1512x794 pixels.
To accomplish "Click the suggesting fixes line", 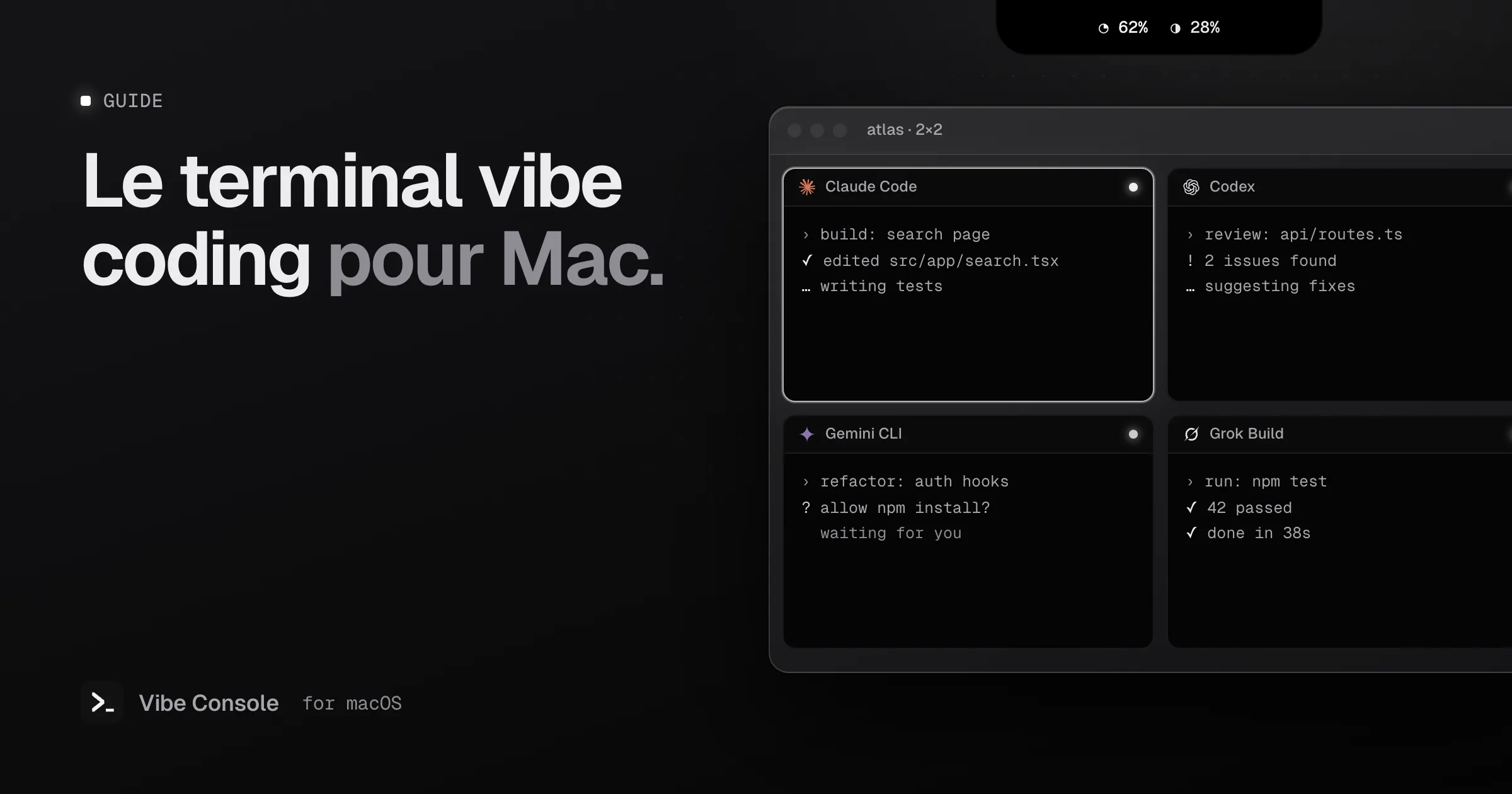I will pos(1271,286).
